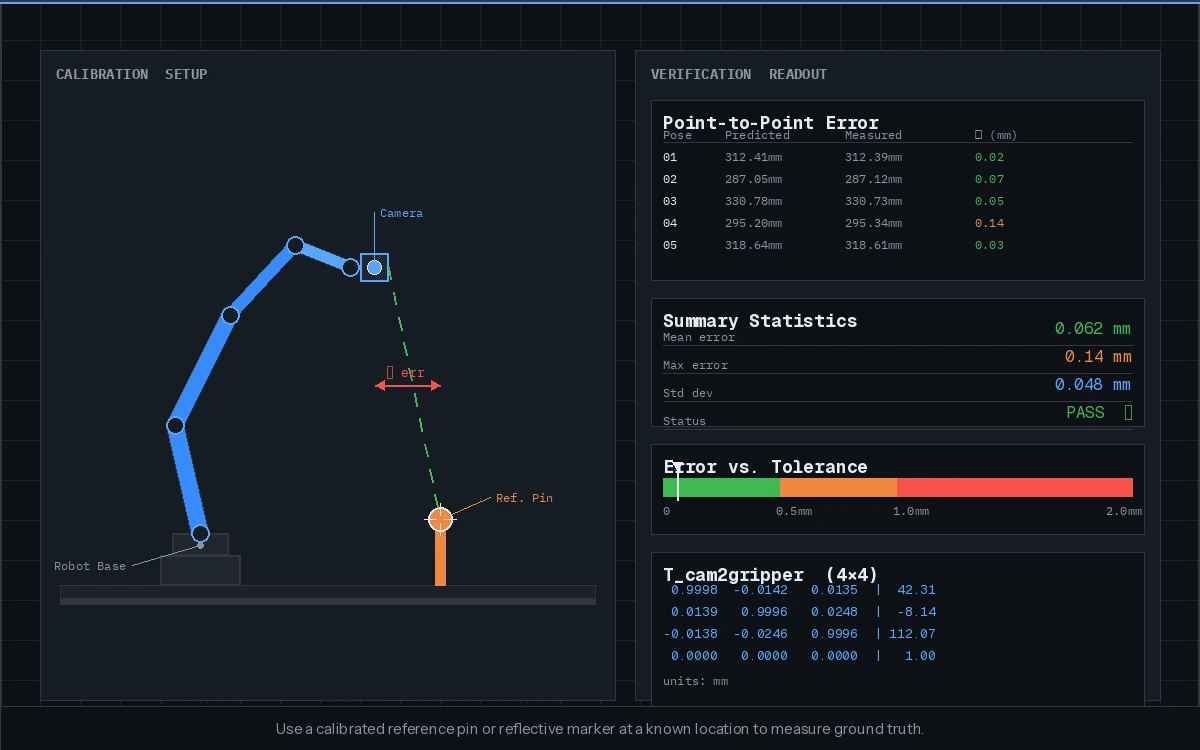Select the joint on the Robot Base
Screen dimensions: 1200x750
coord(200,535)
